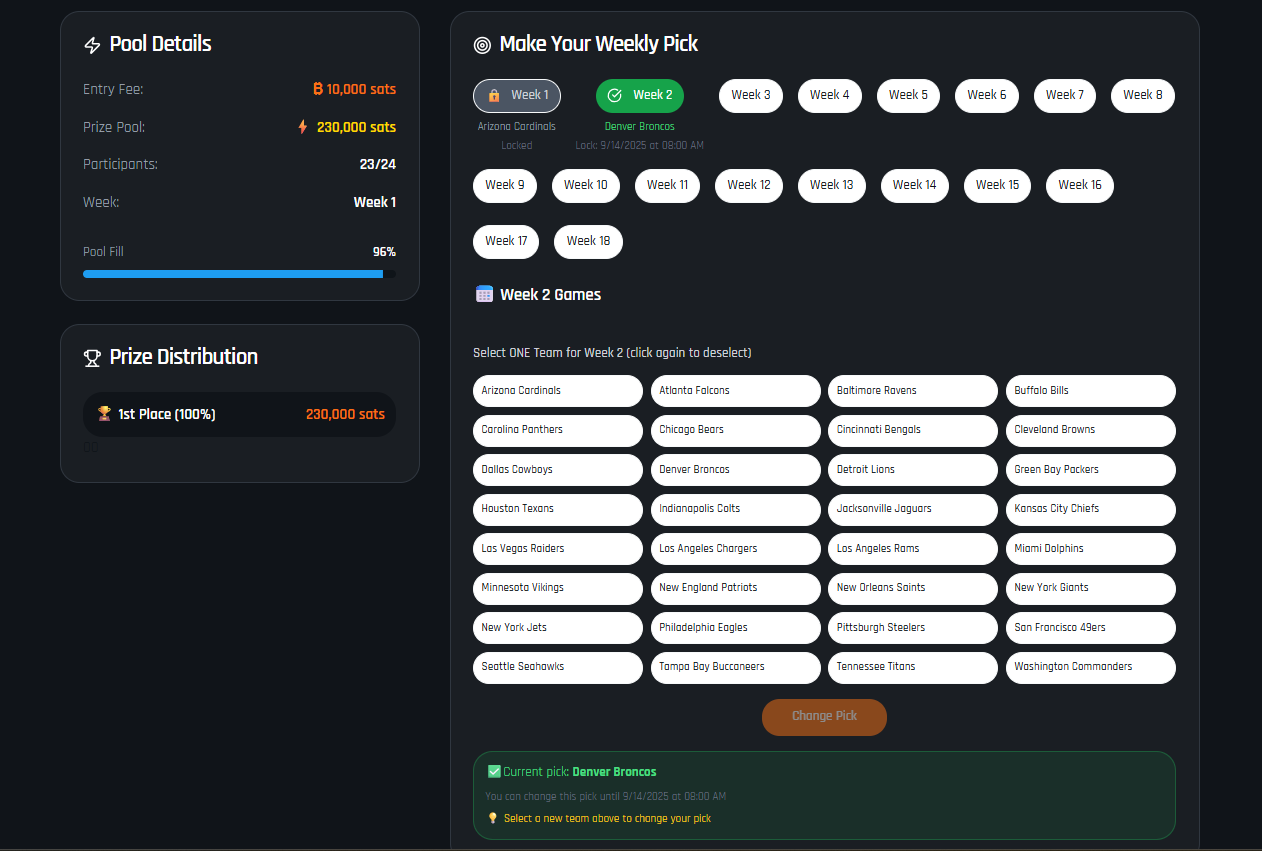
Task: Click the gold trophy emoji by 1st Place
Action: click(104, 413)
